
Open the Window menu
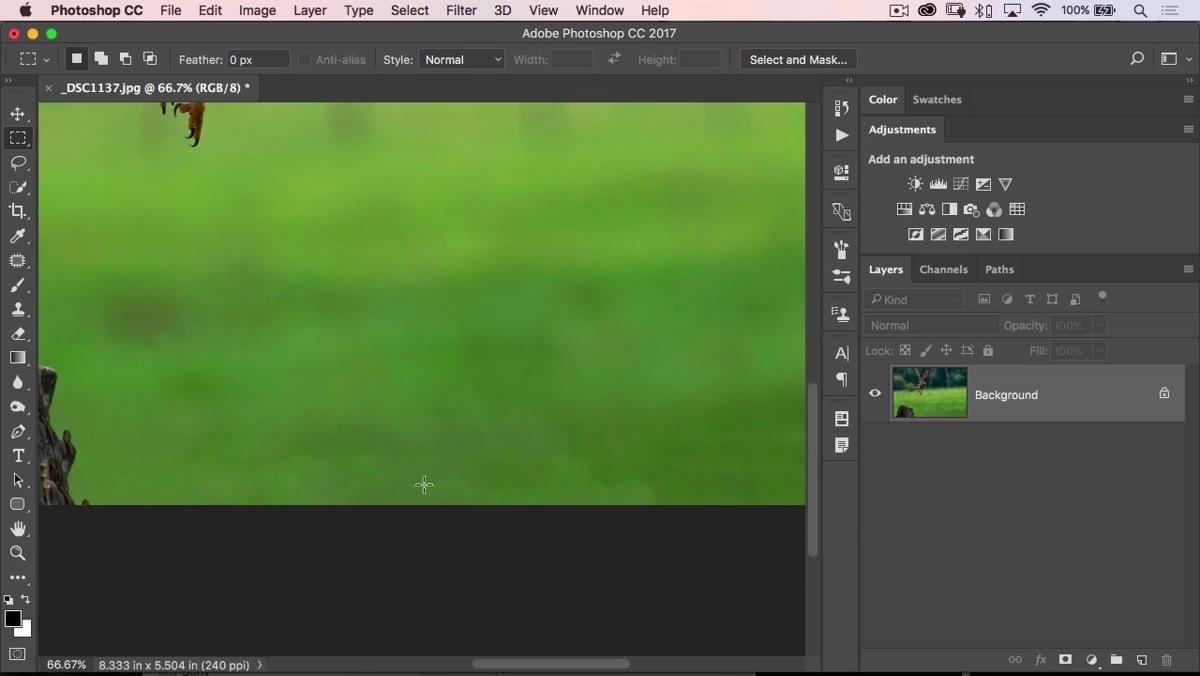click(600, 10)
